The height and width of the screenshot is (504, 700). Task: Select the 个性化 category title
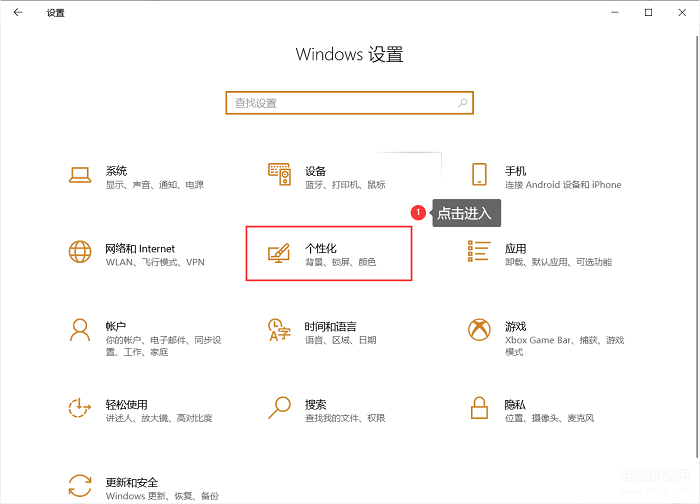click(321, 248)
